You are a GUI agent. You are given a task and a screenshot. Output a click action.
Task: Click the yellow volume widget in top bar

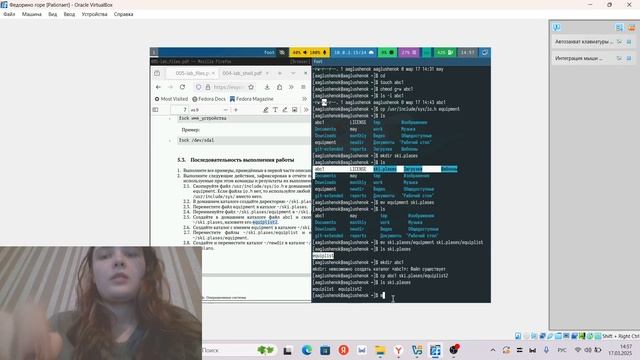[x=309, y=52]
